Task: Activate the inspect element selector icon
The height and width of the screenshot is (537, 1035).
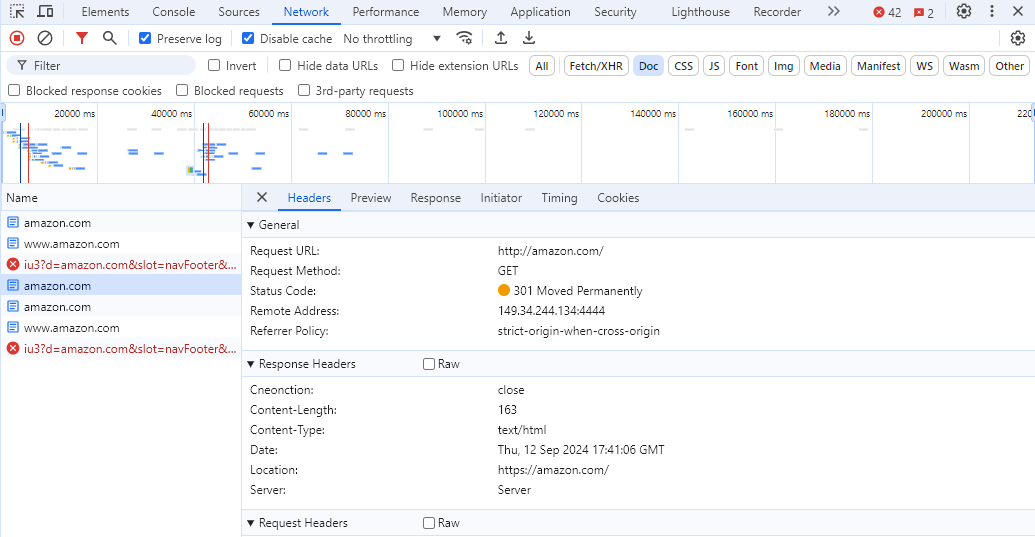Action: (17, 11)
